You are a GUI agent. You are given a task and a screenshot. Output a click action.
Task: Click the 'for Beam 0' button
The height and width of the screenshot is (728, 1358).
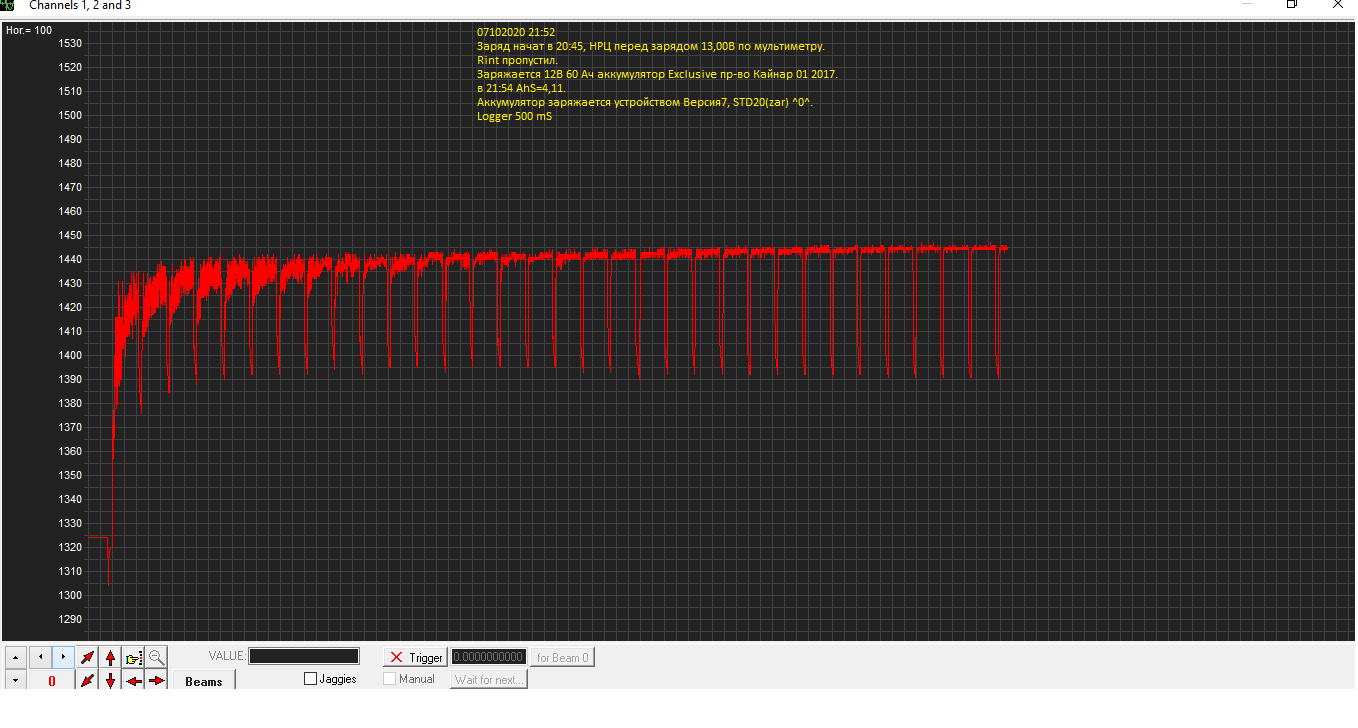coord(562,657)
